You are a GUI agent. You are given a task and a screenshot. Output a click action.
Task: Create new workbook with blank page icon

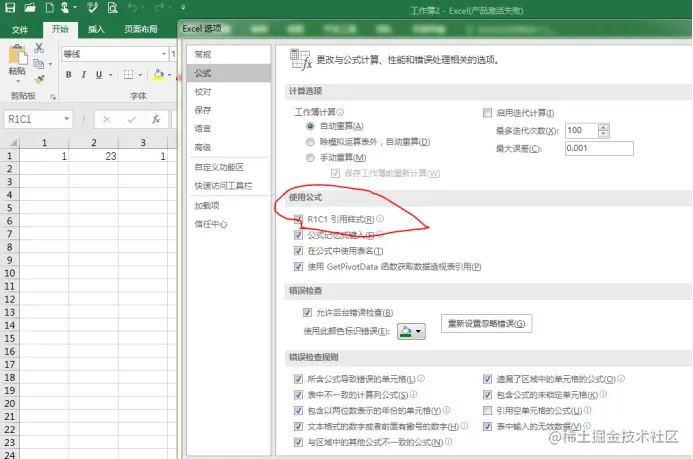50,8
